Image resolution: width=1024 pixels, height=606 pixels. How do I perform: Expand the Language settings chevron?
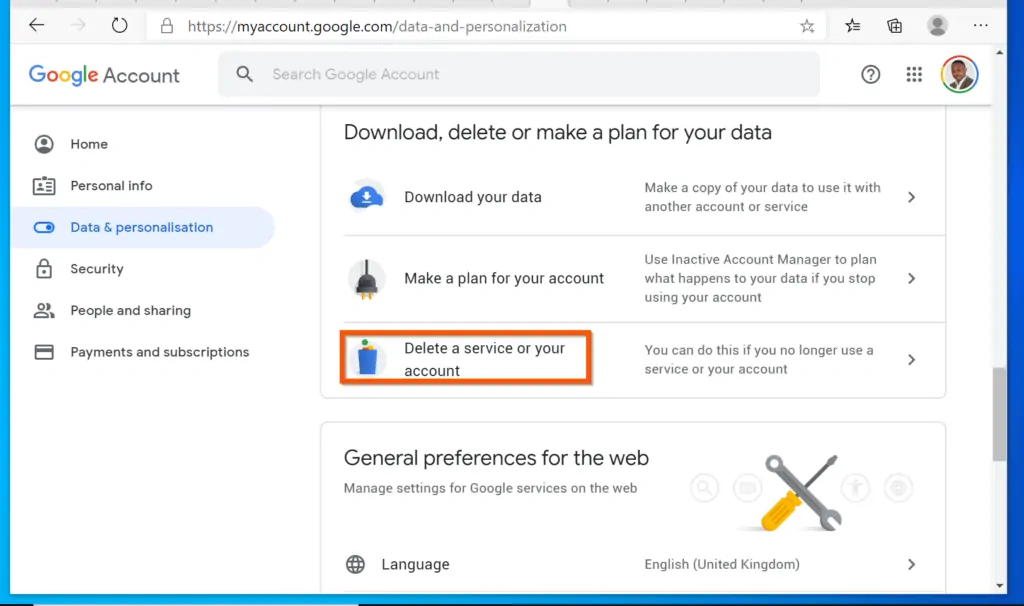coord(911,564)
